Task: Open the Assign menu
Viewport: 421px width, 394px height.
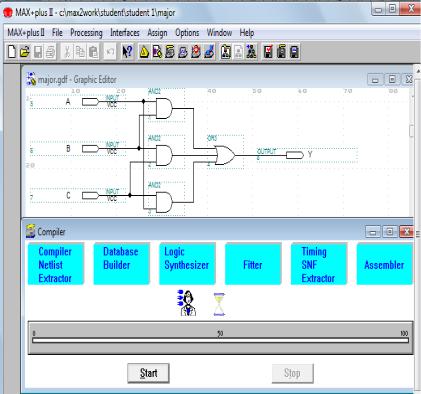Action: (157, 33)
